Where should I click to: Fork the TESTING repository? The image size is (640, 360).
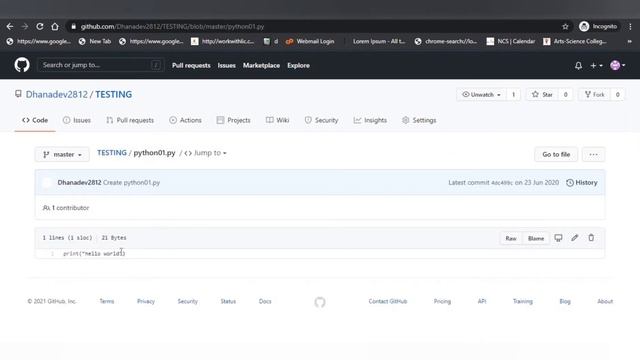595,95
